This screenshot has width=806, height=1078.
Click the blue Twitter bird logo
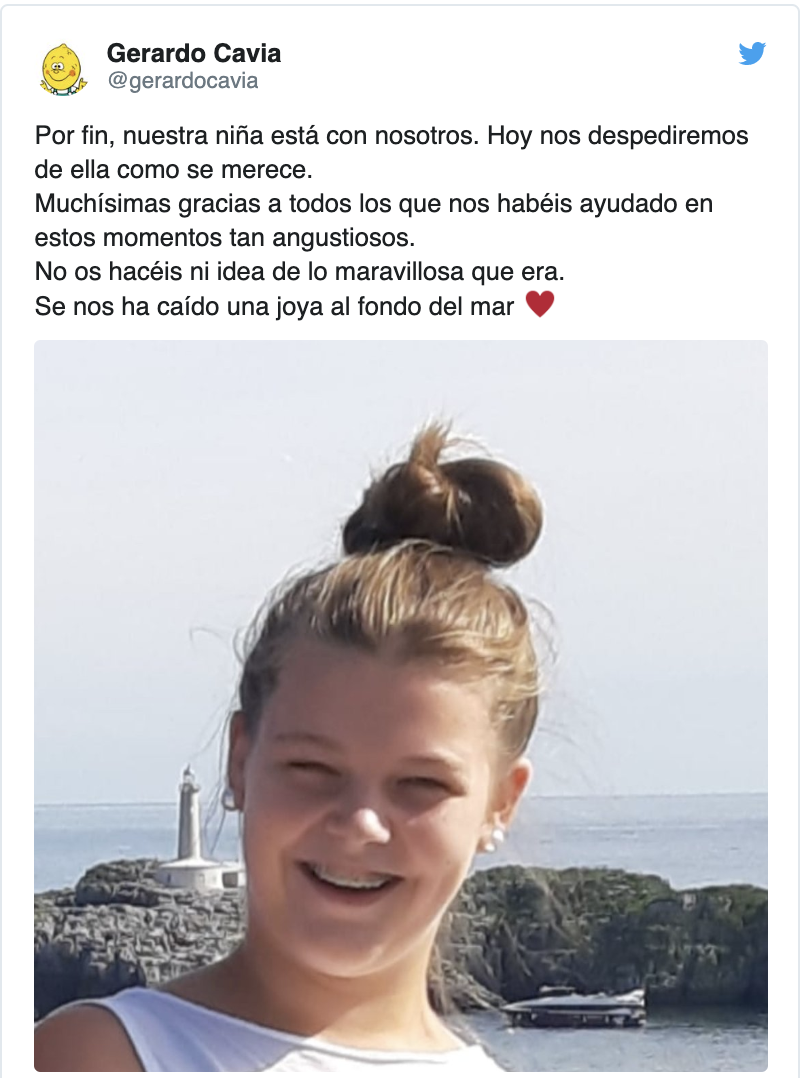click(x=752, y=53)
